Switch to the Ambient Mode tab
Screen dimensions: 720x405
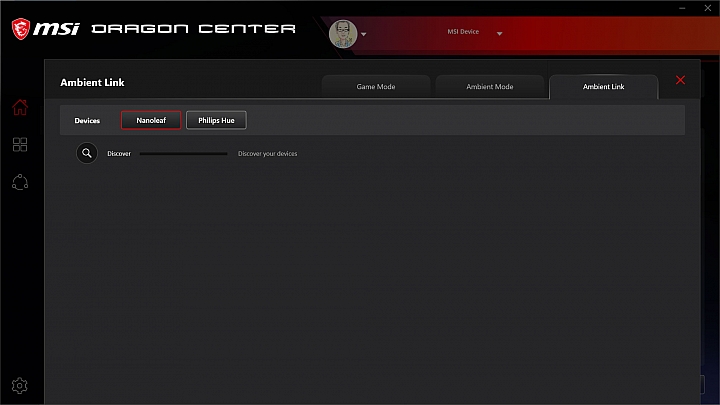click(x=489, y=86)
